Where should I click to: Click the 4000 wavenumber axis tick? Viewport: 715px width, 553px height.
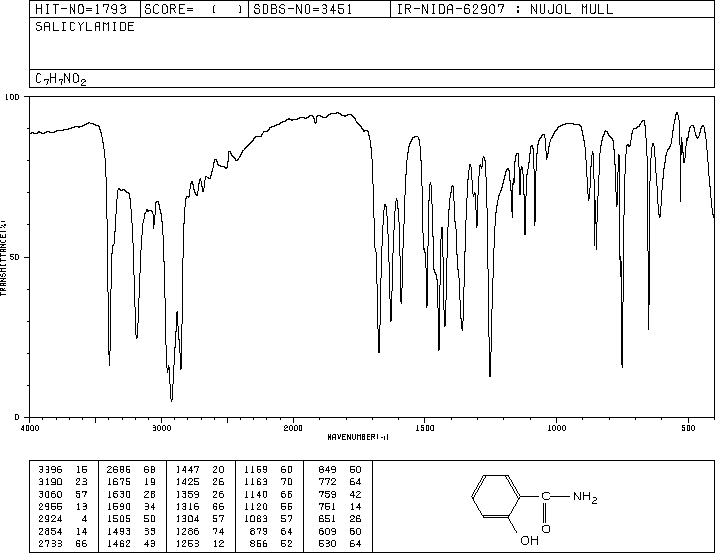click(30, 428)
